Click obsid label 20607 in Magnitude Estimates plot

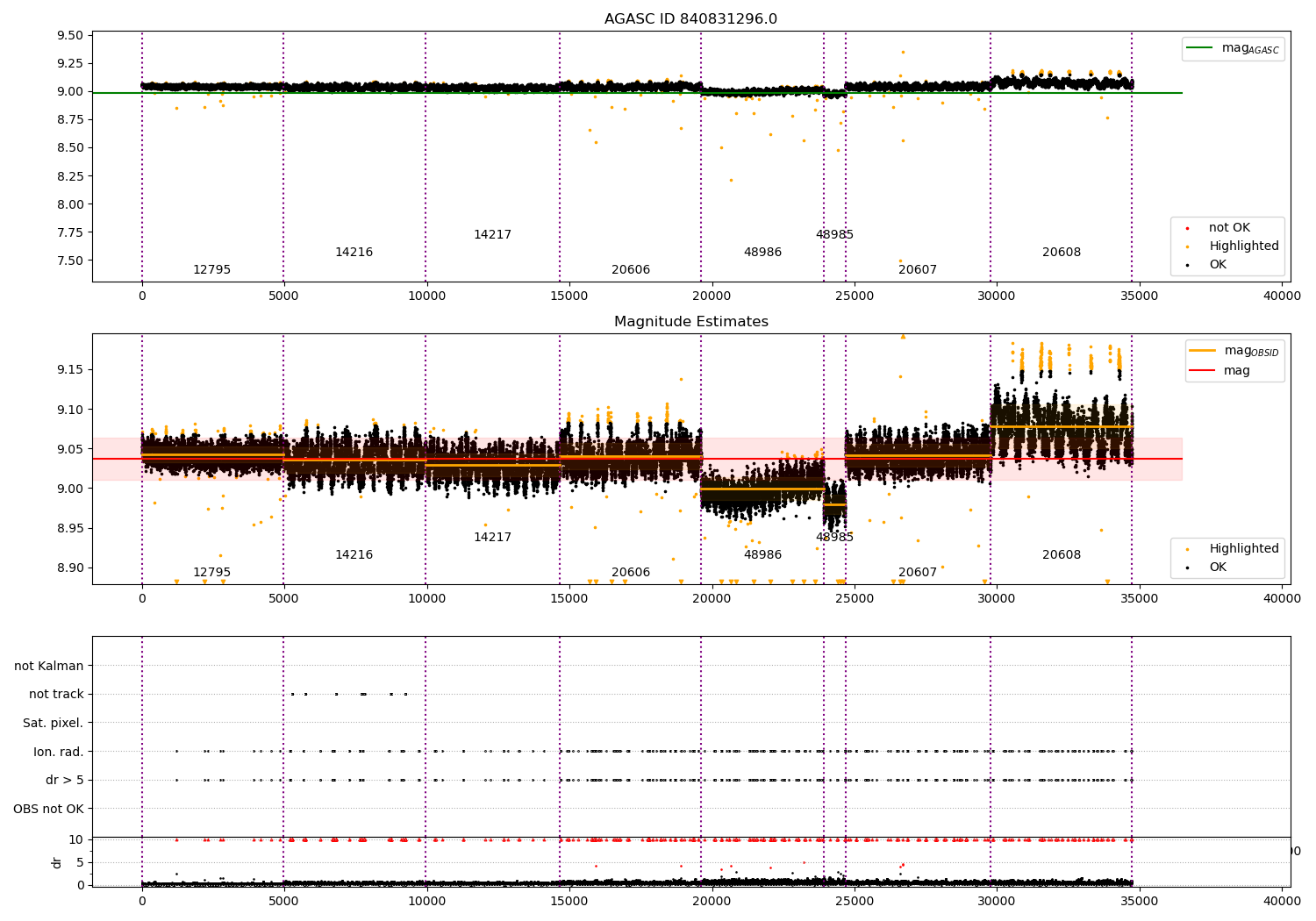tap(918, 573)
